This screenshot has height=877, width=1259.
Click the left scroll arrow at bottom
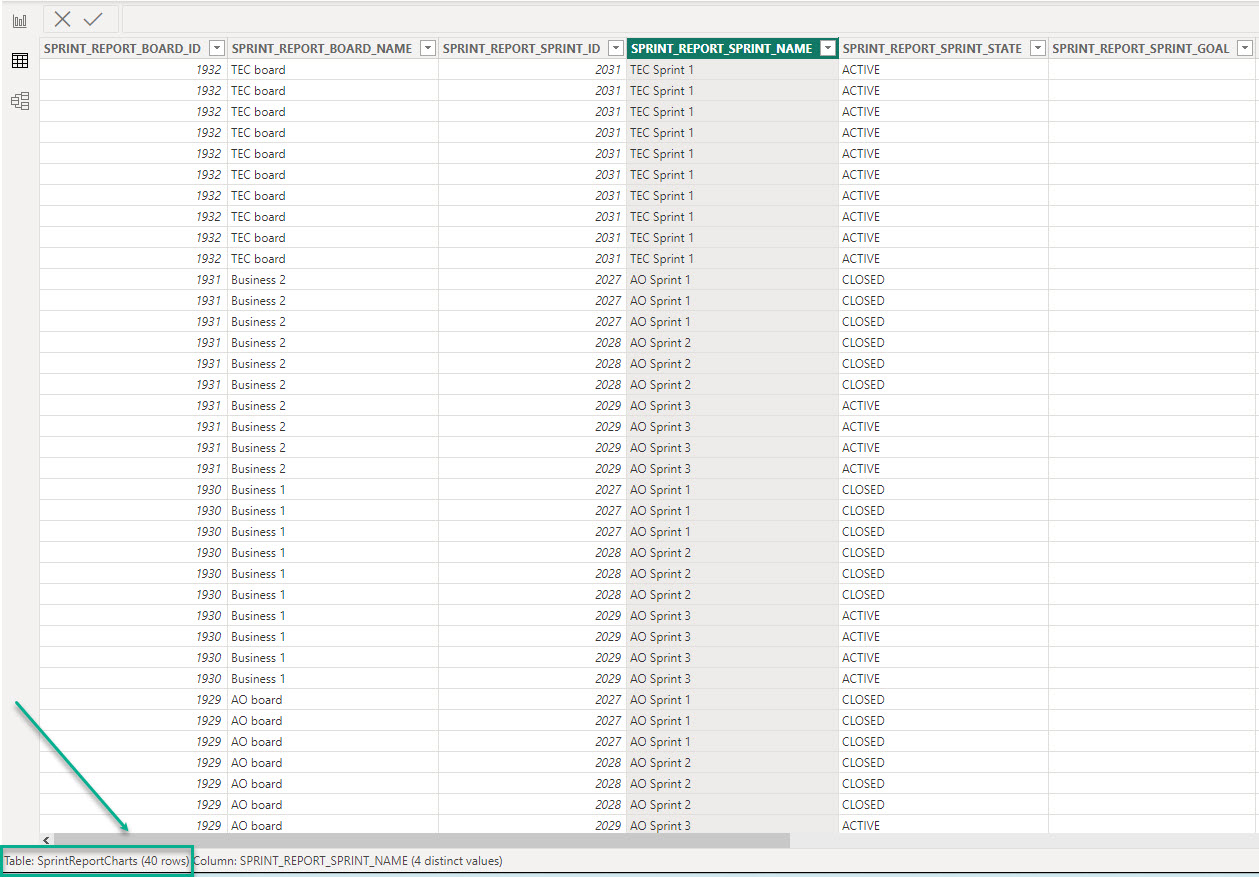click(x=46, y=841)
